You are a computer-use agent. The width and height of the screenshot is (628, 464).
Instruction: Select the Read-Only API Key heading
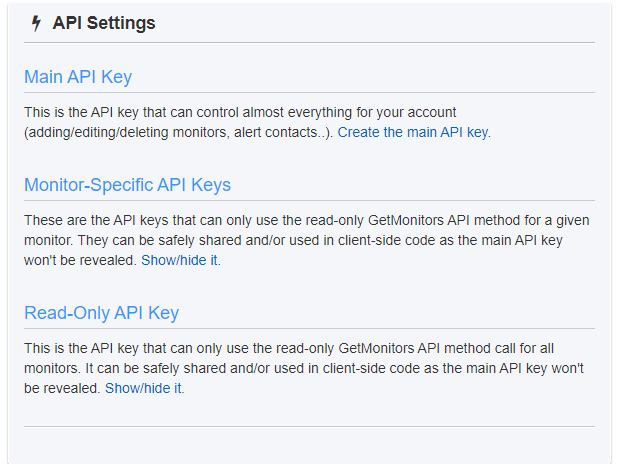point(101,313)
